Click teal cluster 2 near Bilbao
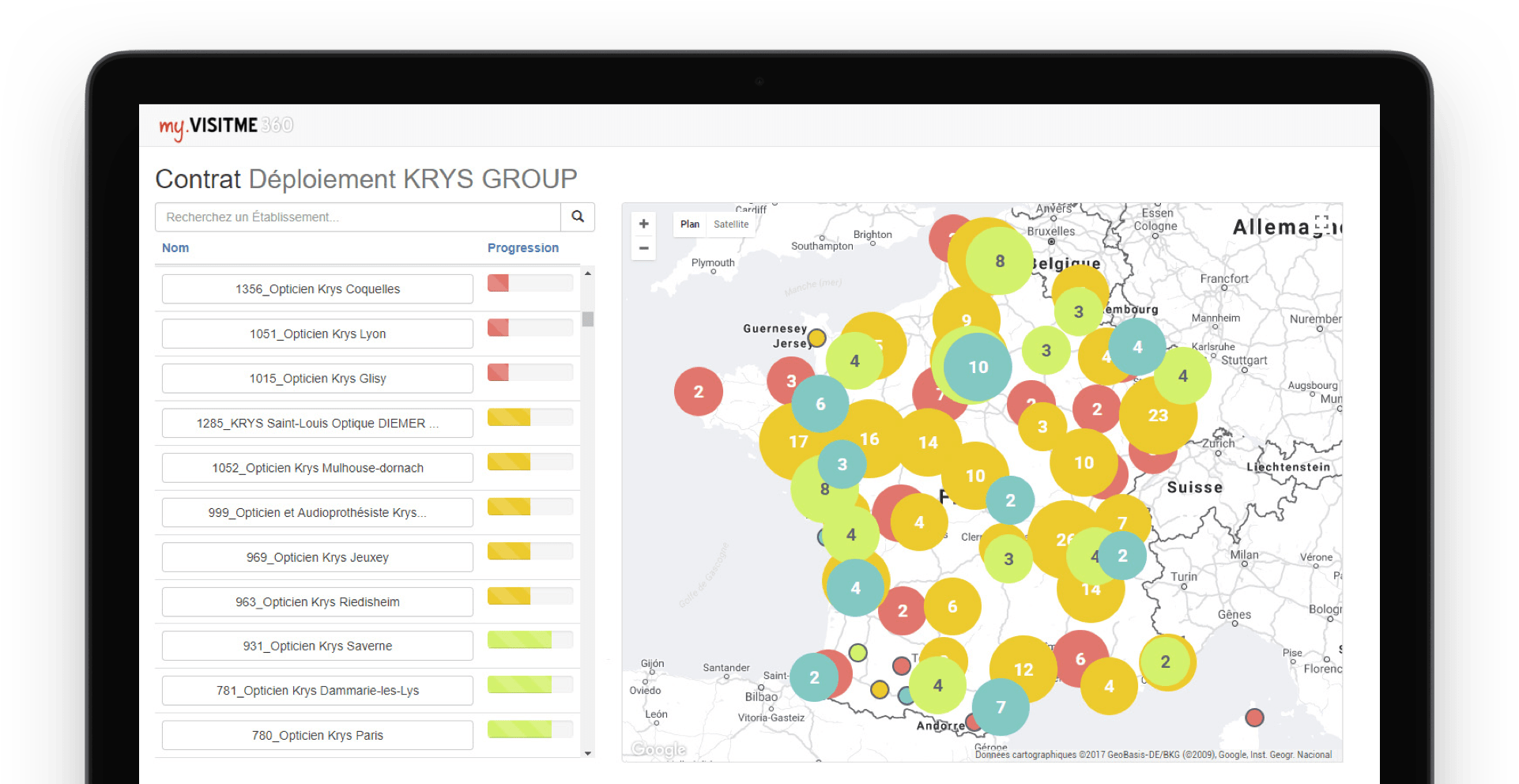 tap(814, 677)
